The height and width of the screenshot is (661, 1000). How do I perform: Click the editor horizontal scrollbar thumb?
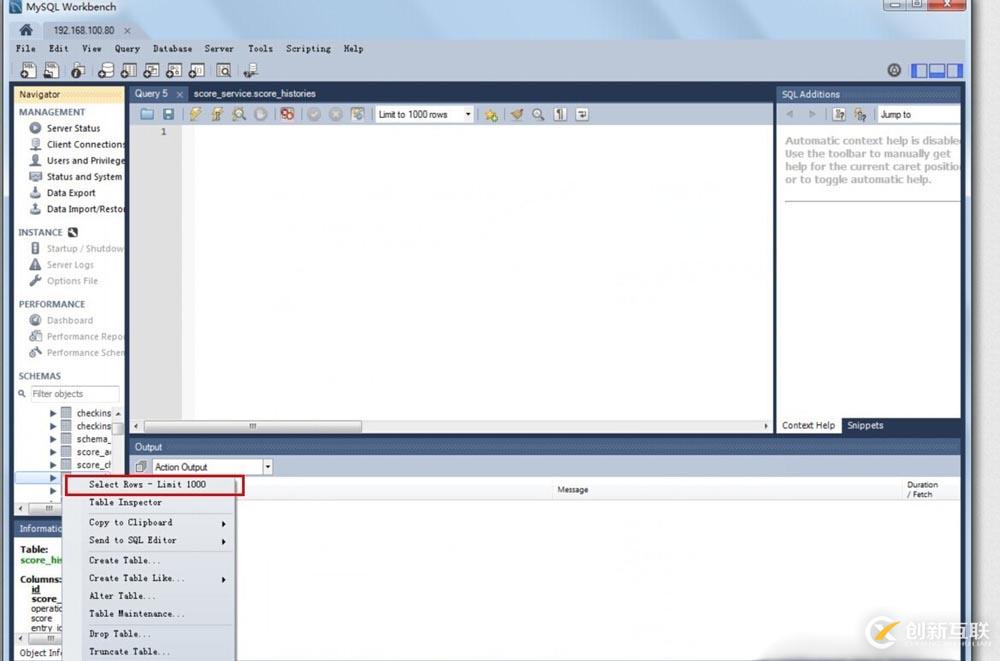(x=253, y=426)
